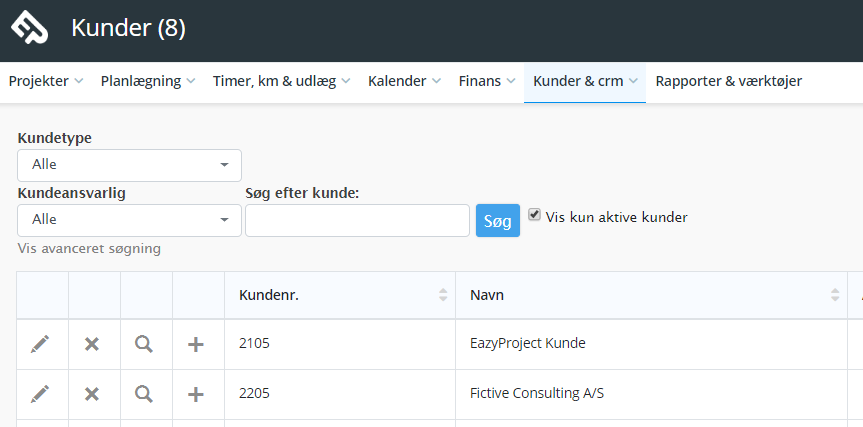Add to EazyProject Kunde with plus icon

pyautogui.click(x=196, y=344)
